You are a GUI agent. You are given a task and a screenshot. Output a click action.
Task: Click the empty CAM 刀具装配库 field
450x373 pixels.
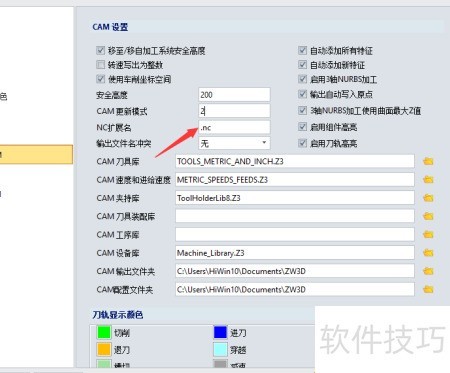tap(295, 216)
